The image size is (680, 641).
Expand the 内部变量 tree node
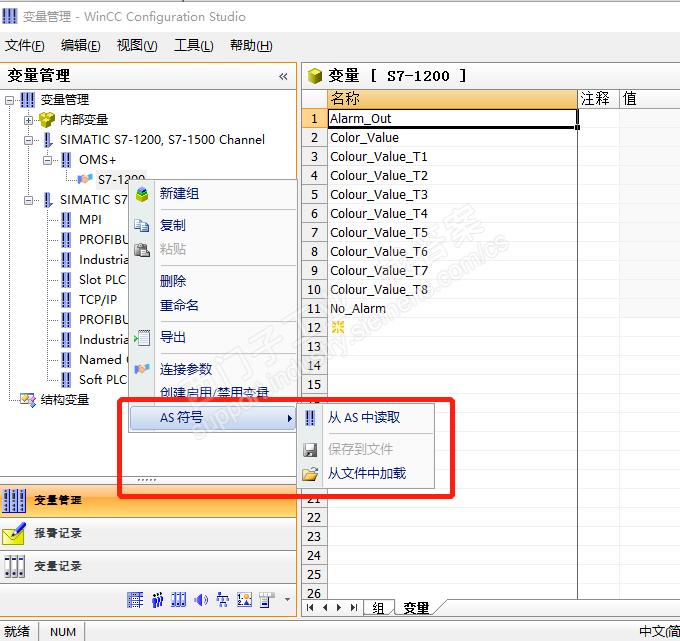[x=28, y=120]
